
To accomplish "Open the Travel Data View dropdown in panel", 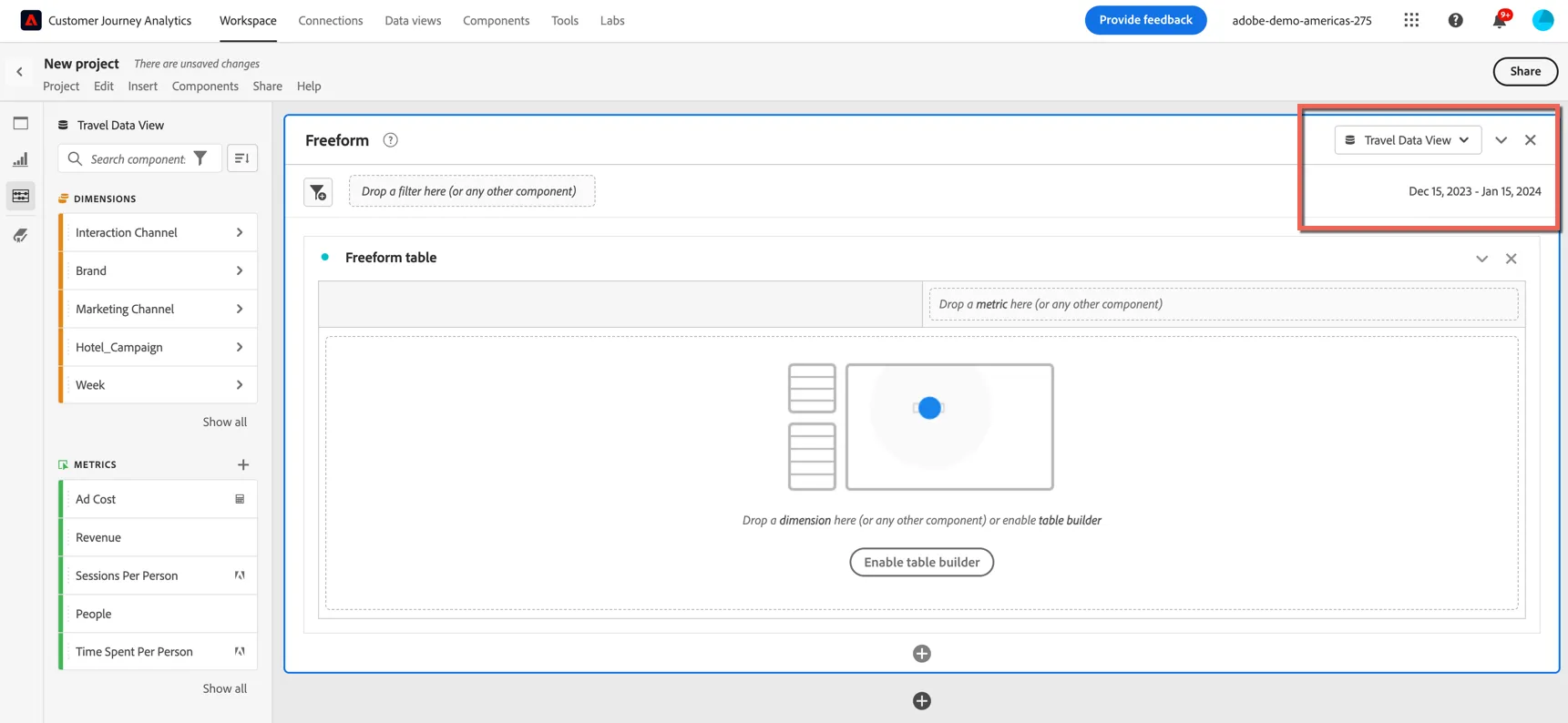I will (x=1408, y=140).
